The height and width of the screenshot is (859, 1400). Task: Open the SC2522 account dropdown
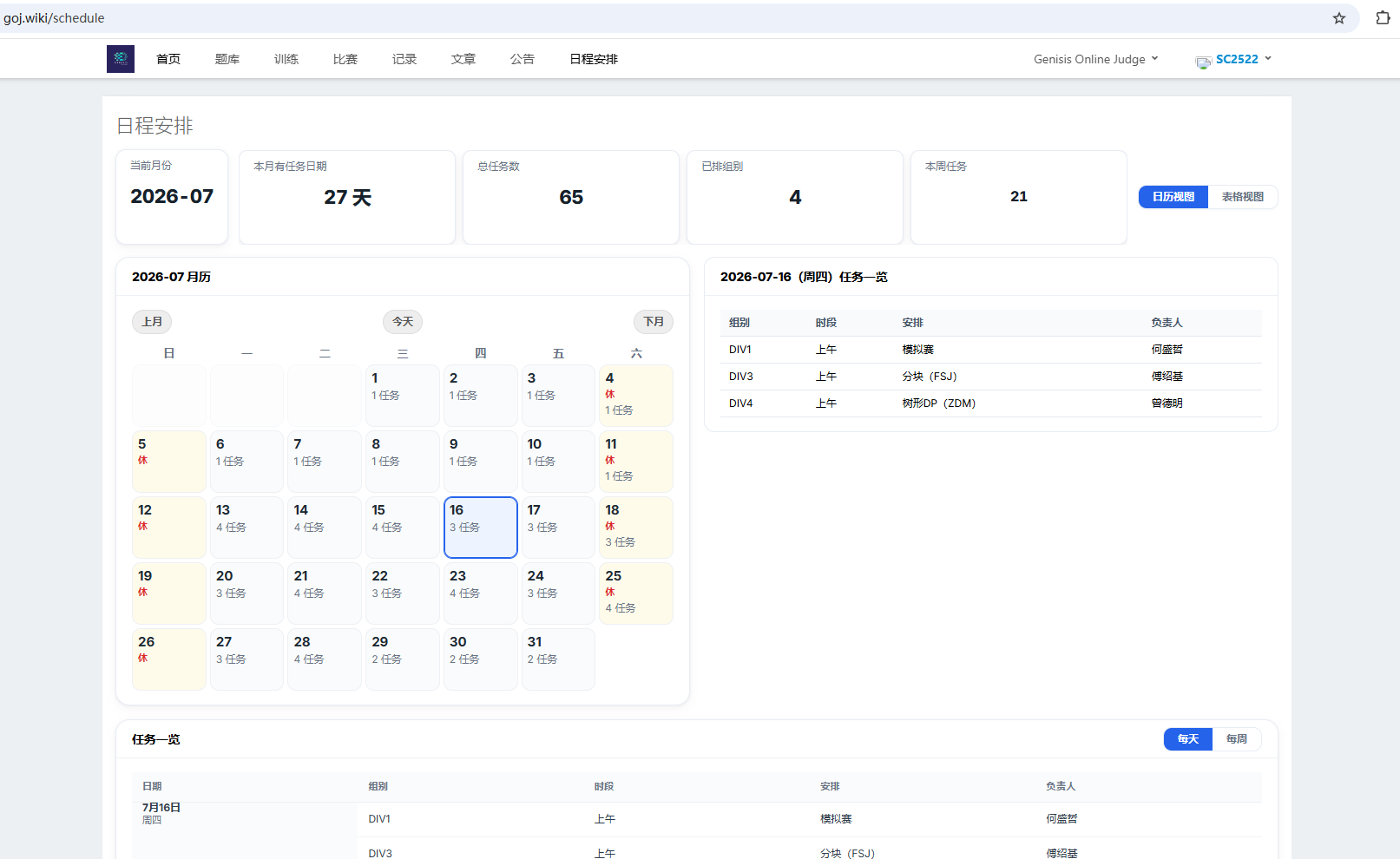[x=1243, y=59]
